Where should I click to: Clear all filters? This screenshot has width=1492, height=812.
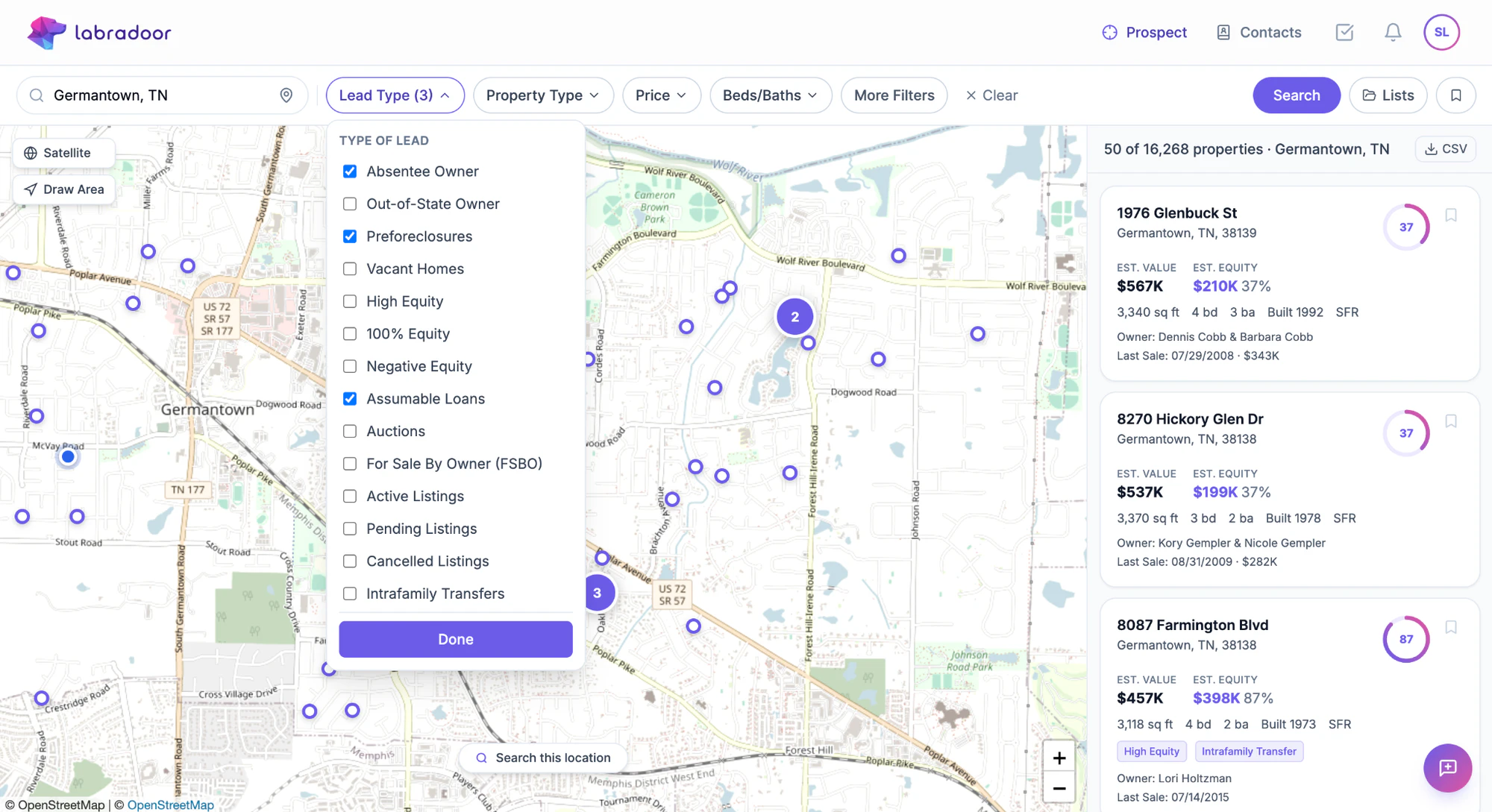click(x=991, y=95)
